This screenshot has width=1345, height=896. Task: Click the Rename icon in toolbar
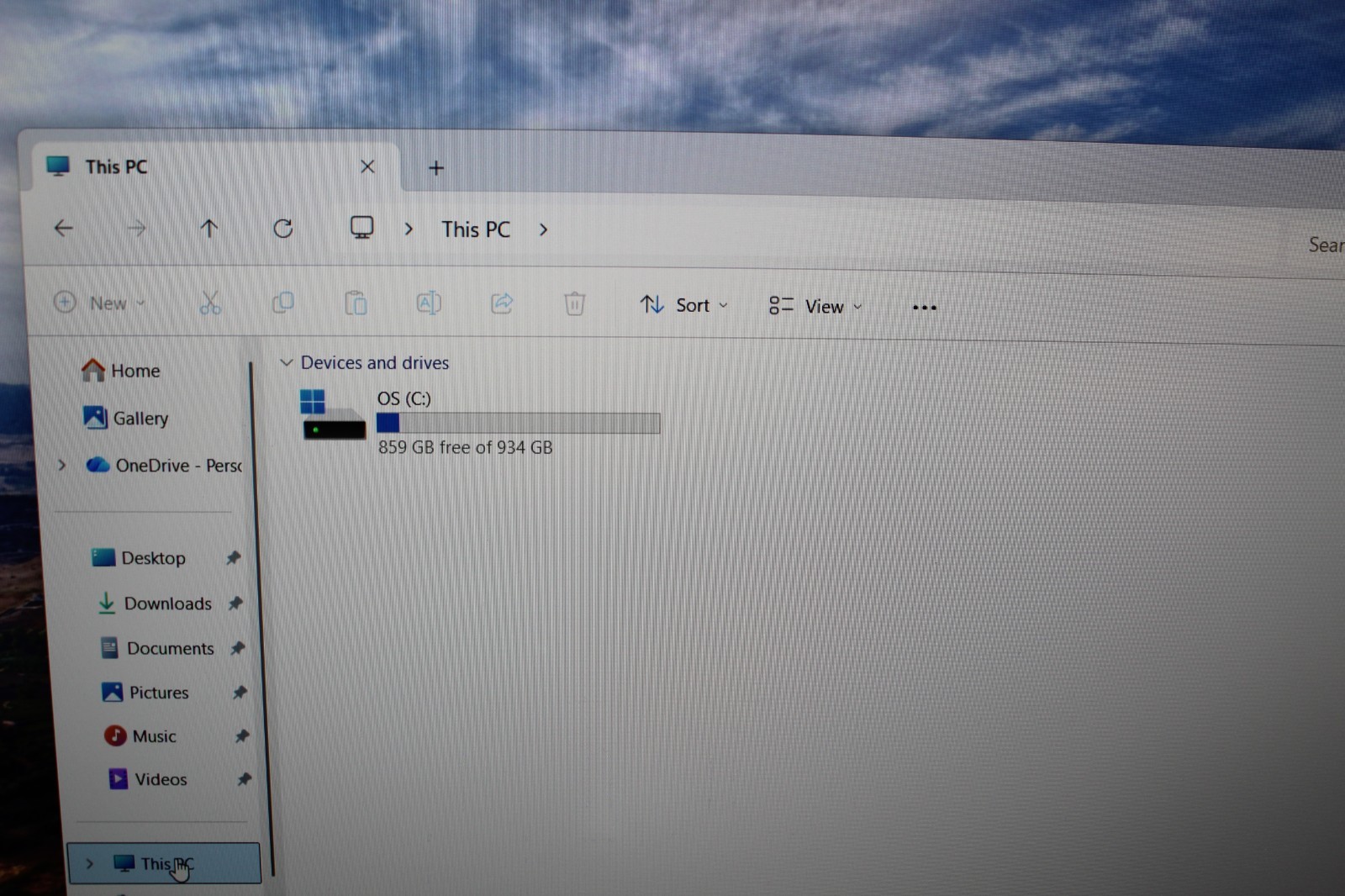click(429, 303)
